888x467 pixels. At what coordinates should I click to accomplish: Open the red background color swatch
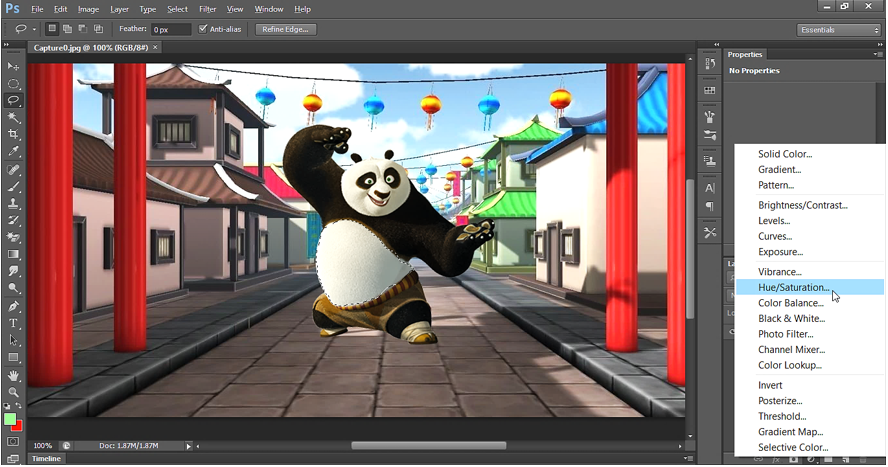point(19,426)
